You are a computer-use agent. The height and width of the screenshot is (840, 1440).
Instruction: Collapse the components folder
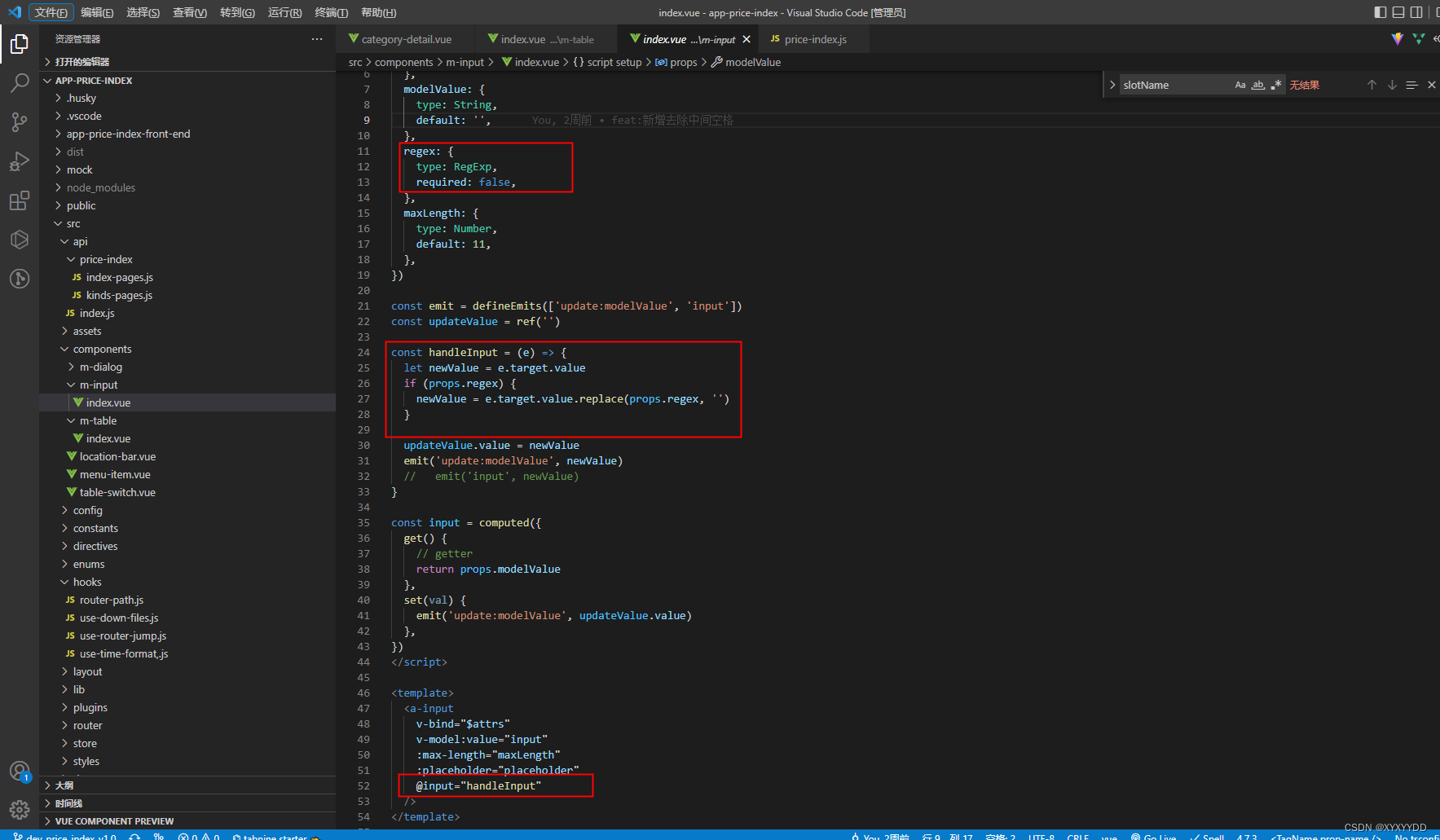point(187,349)
